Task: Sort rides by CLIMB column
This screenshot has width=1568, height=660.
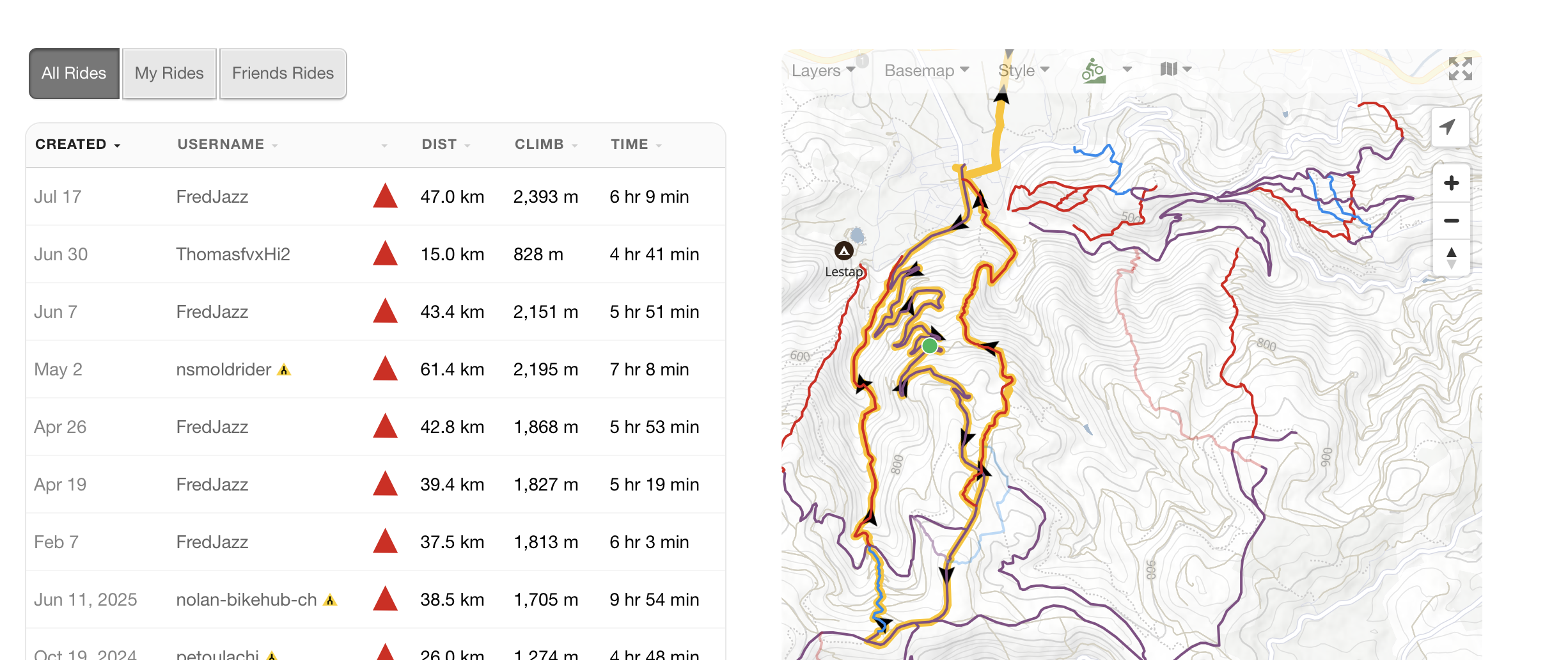Action: (x=546, y=145)
